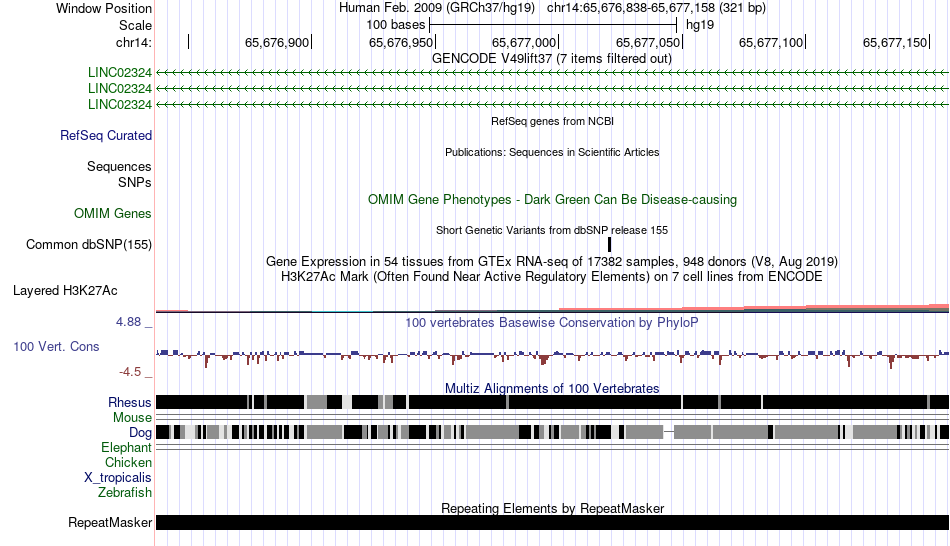Screen dimensions: 950x546
Task: Open the RefSeq Curated track label
Action: click(106, 135)
